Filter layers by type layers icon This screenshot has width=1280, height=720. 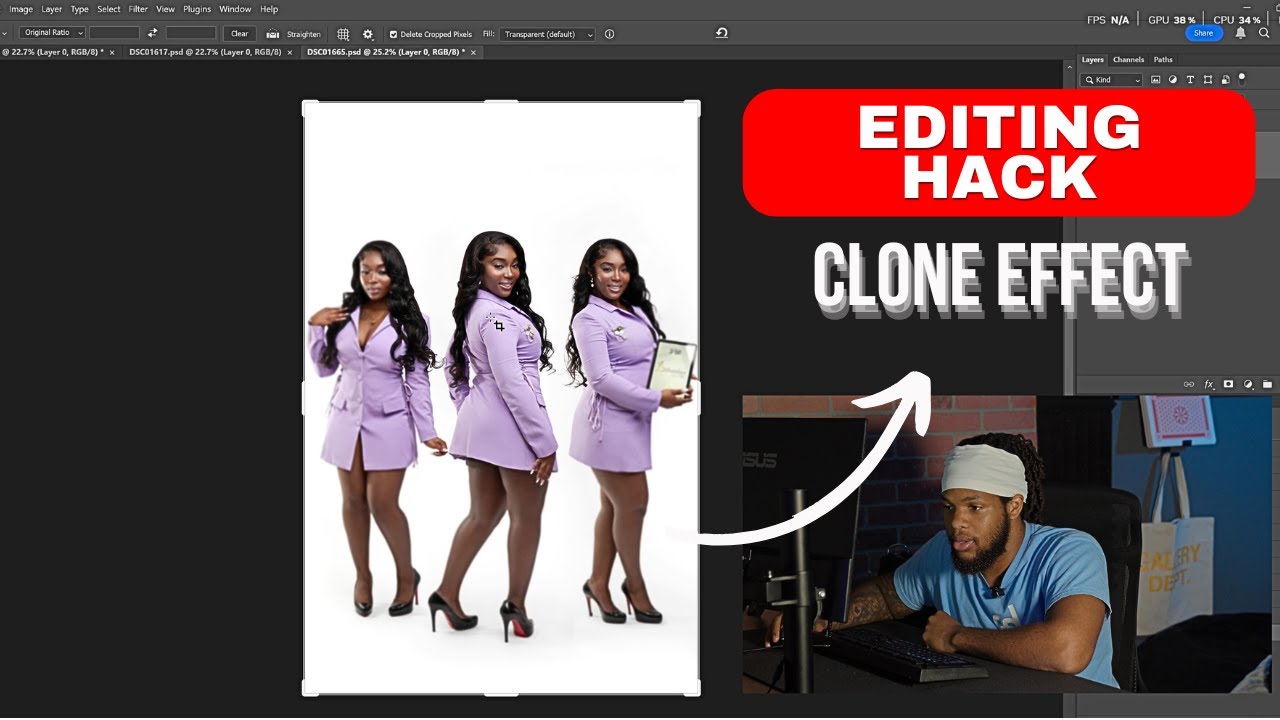1190,80
